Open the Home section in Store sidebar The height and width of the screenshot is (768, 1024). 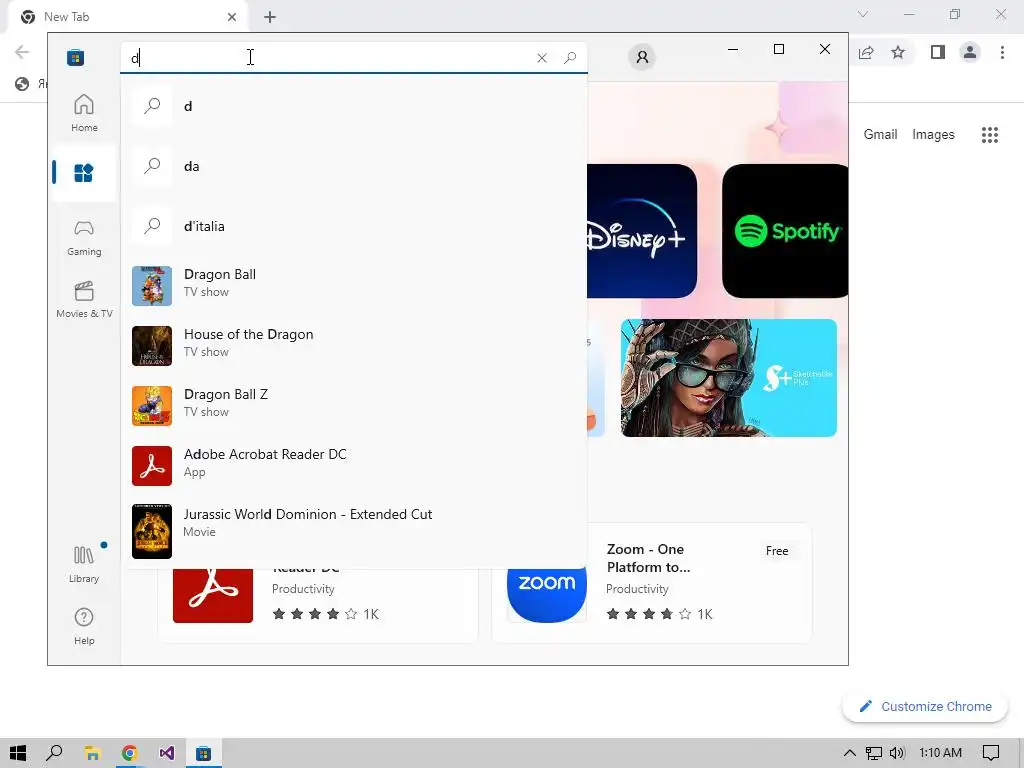[x=84, y=114]
